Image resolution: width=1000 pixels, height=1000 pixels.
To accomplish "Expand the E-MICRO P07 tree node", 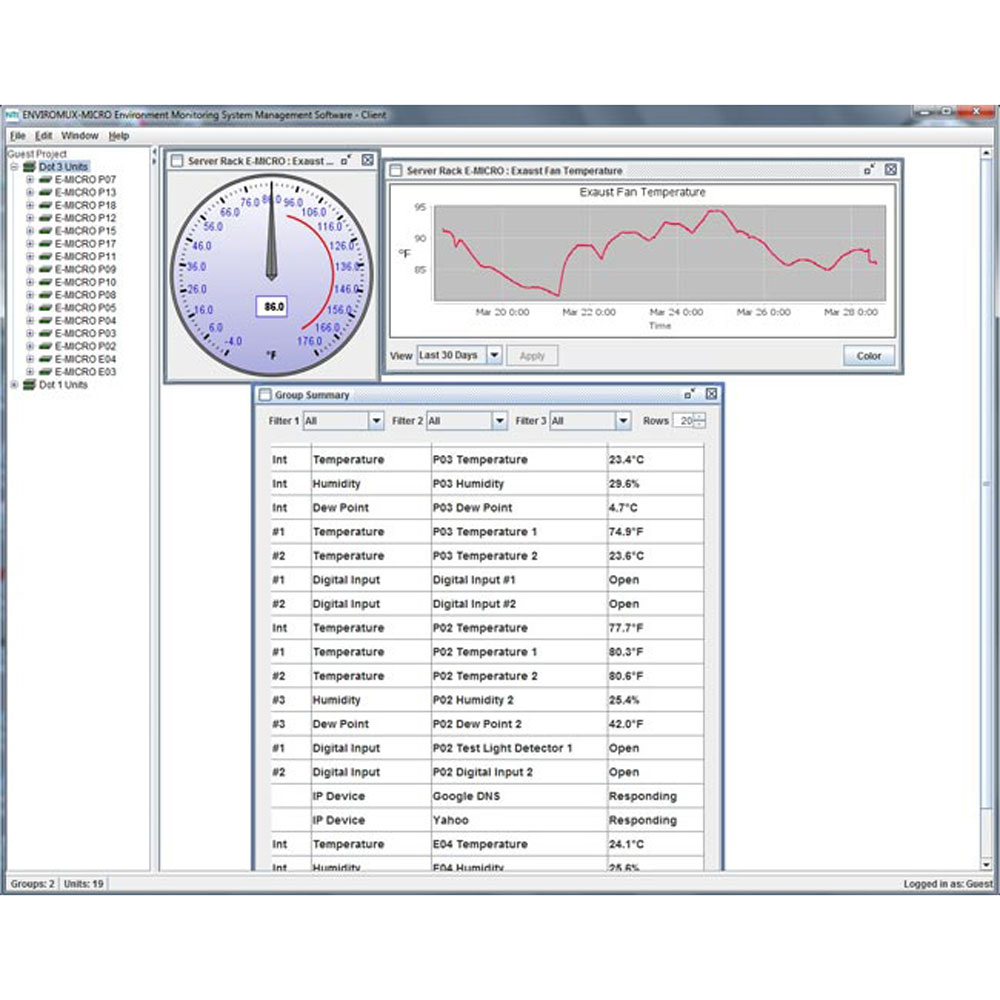I will pos(30,180).
